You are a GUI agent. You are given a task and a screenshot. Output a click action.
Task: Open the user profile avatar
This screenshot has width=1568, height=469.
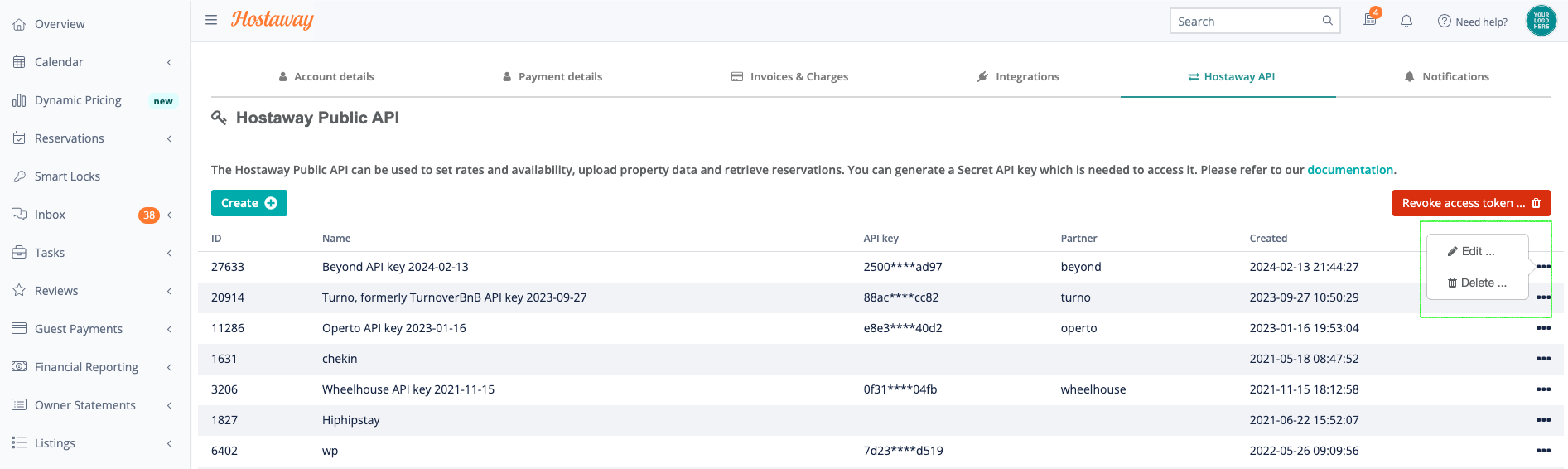[1541, 21]
